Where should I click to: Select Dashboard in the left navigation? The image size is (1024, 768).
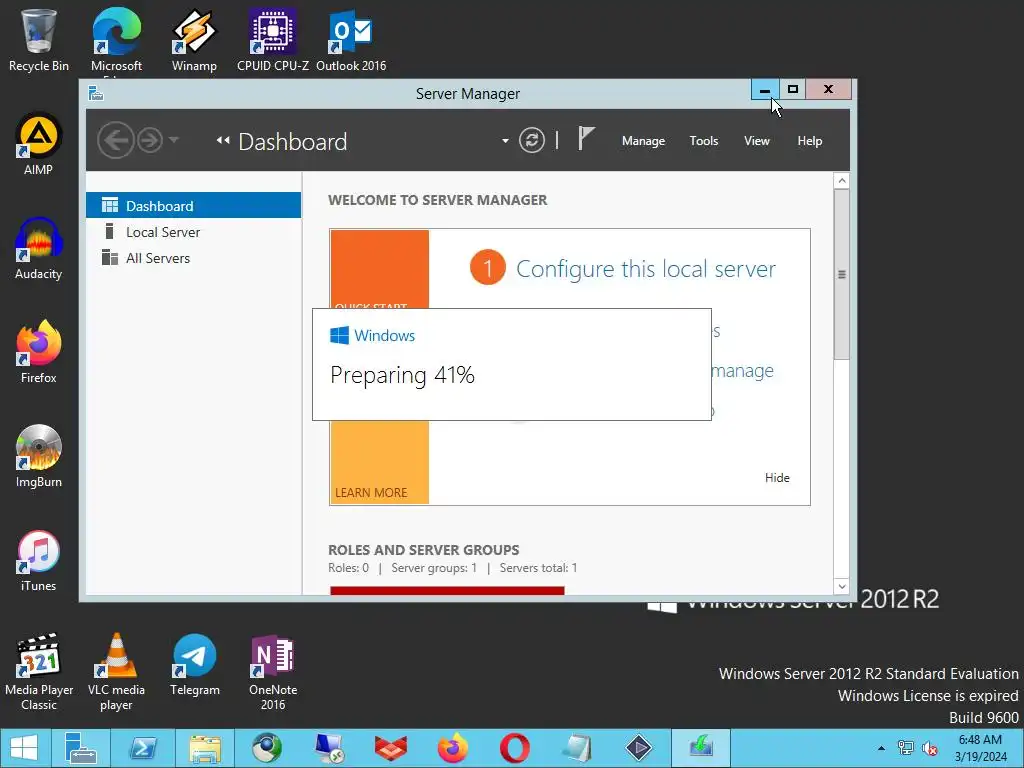[193, 206]
